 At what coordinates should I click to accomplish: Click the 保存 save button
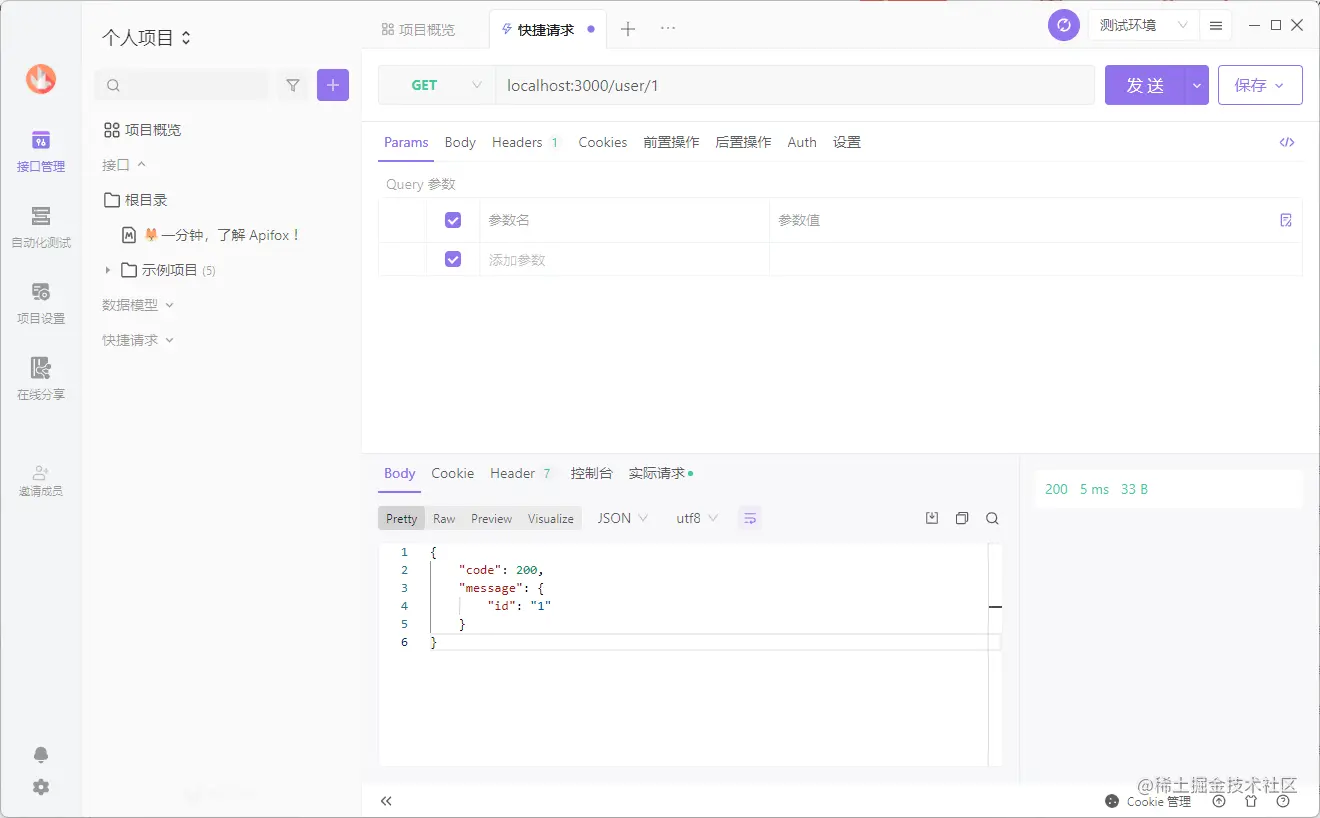(1260, 86)
